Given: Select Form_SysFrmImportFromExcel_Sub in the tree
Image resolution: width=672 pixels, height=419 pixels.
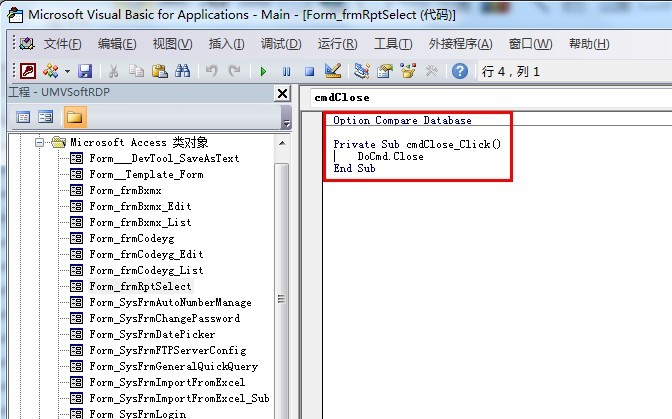Looking at the screenshot, I should click(179, 398).
